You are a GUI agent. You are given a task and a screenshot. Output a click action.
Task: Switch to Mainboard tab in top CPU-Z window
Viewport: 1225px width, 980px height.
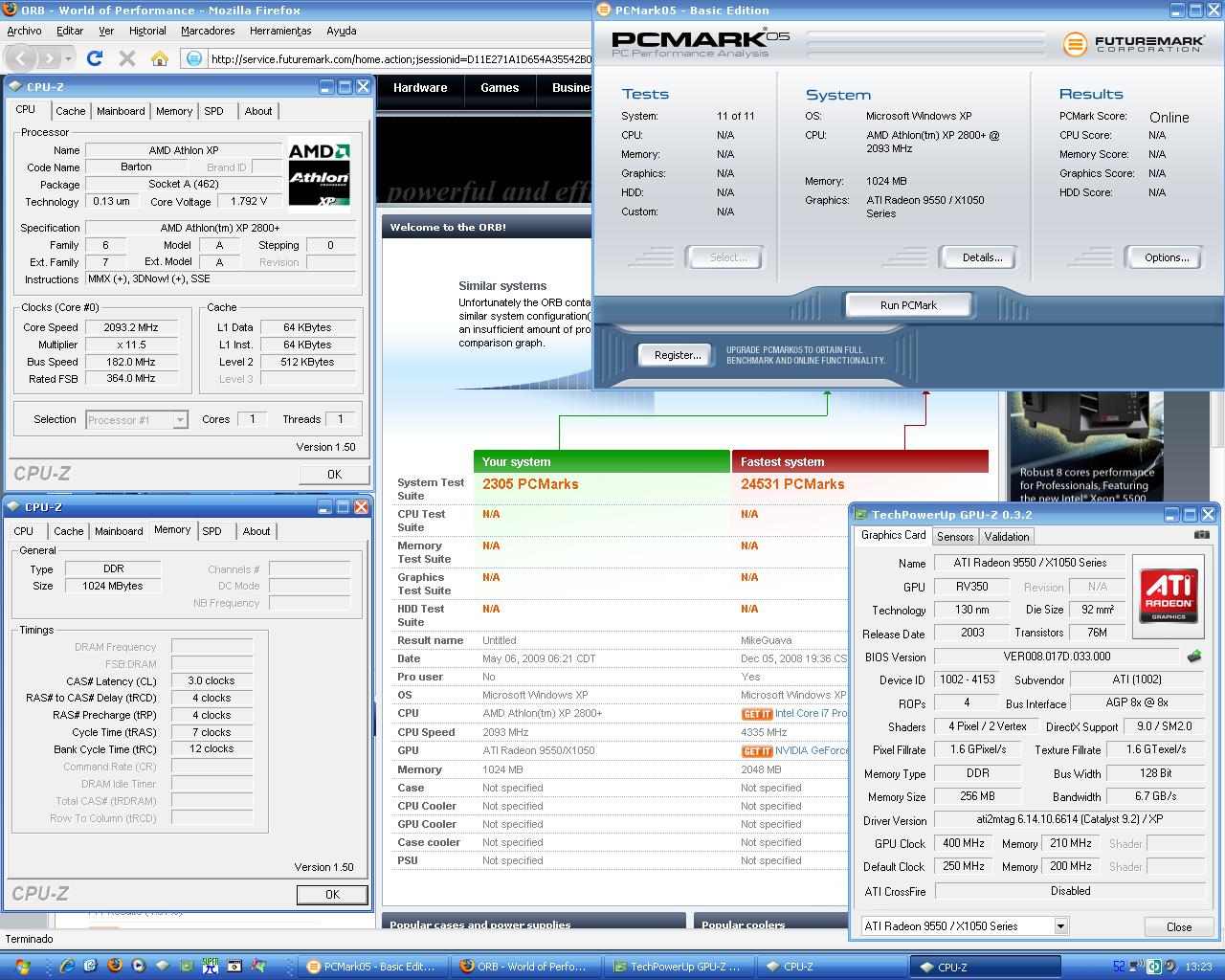(x=121, y=111)
